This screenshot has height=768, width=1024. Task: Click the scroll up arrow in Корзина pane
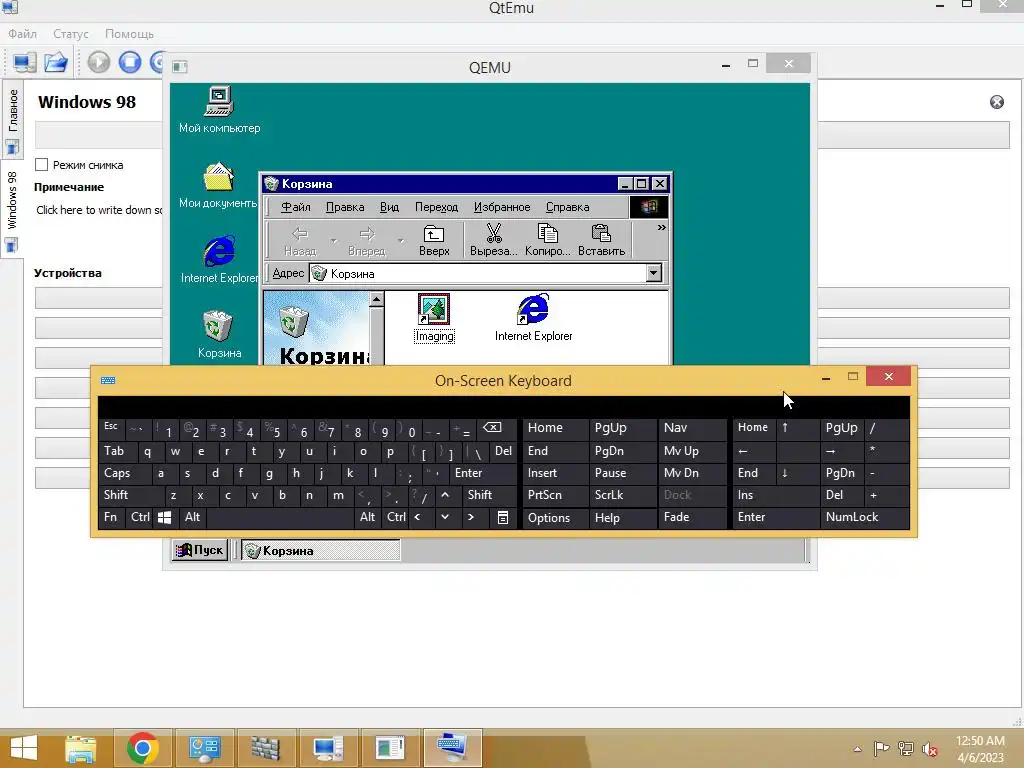376,299
